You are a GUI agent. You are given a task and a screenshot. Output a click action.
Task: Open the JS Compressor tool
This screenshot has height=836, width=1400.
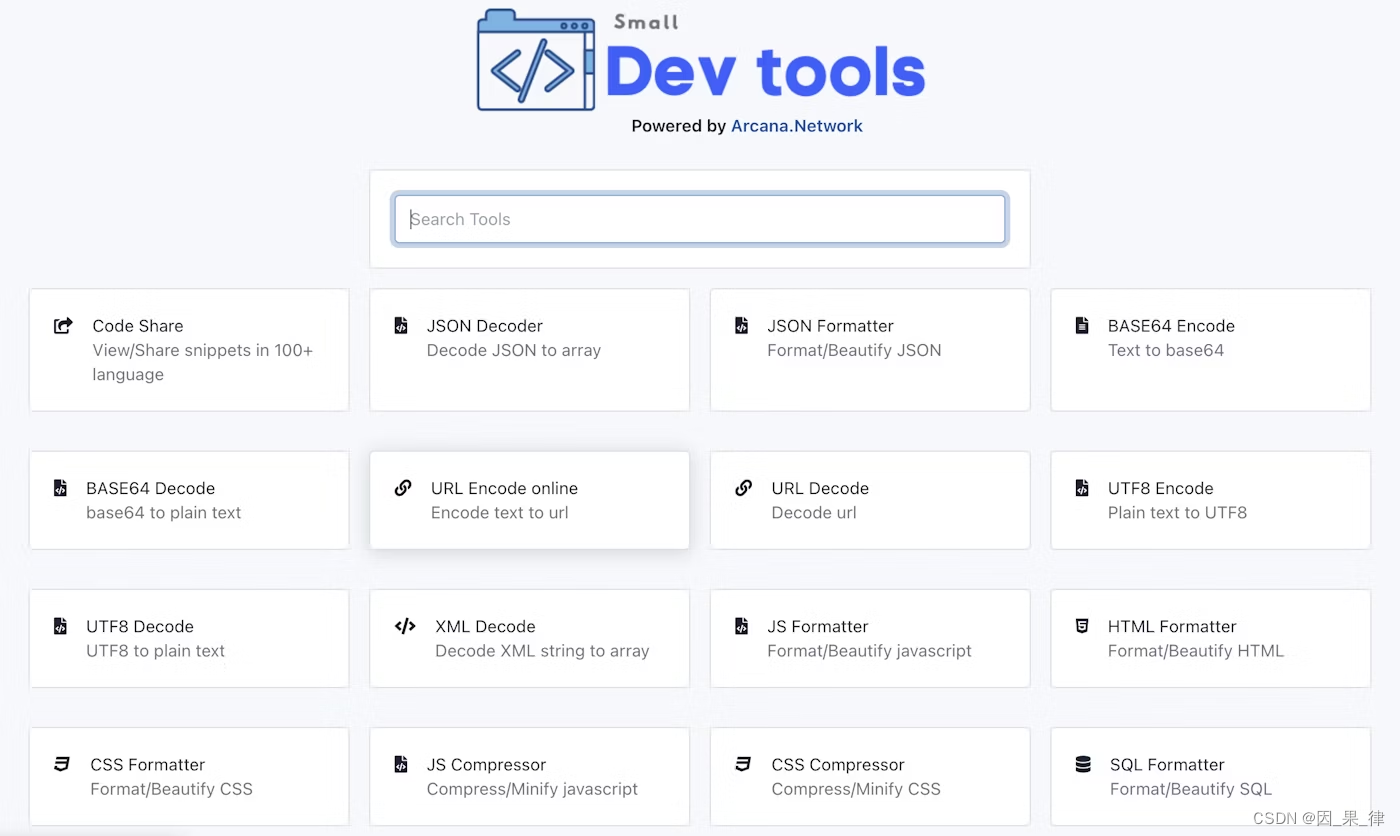(x=529, y=776)
